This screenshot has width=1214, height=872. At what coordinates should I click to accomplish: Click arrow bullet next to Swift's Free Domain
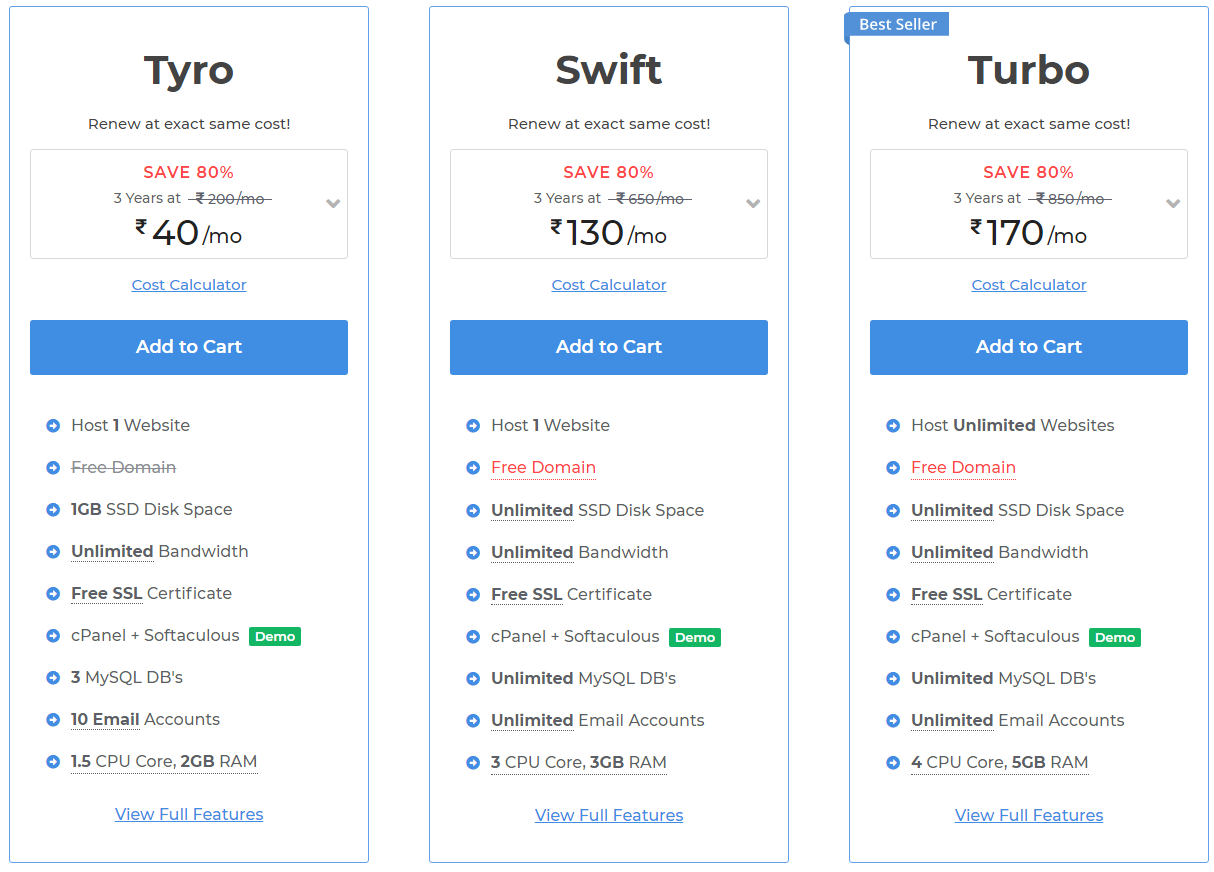point(473,468)
